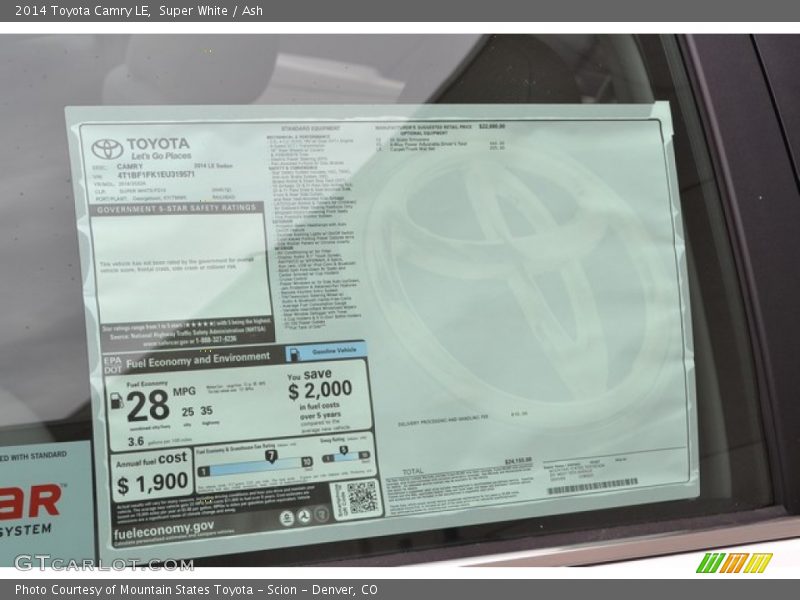Click the Government 5-Star Safety Ratings header
The width and height of the screenshot is (800, 600).
coord(177,209)
